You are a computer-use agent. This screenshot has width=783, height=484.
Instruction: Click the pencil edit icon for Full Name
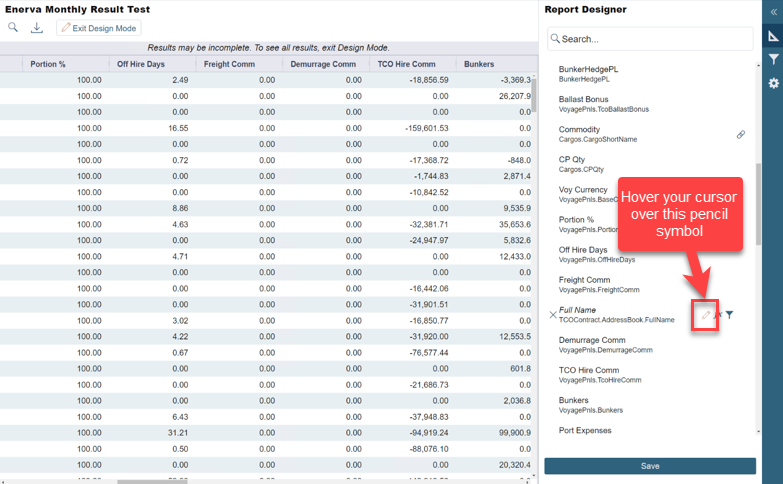(x=705, y=315)
